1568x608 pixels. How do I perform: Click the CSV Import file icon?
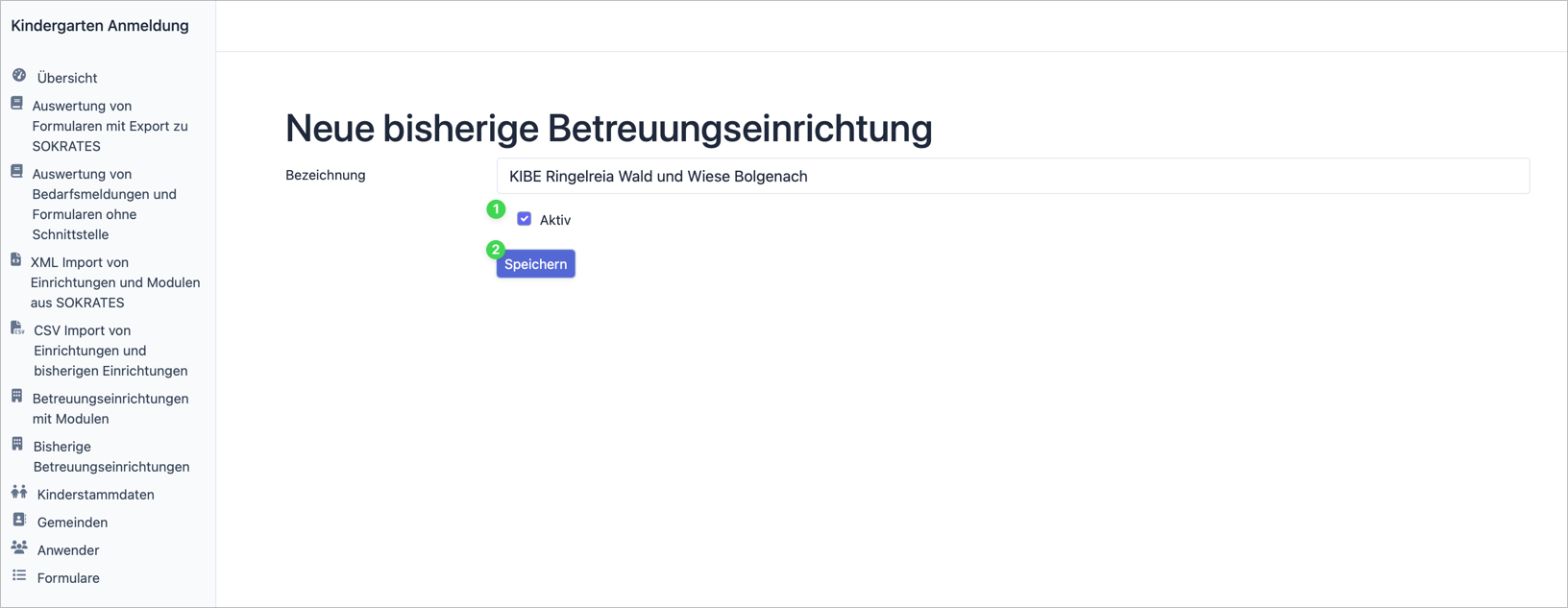pyautogui.click(x=17, y=328)
